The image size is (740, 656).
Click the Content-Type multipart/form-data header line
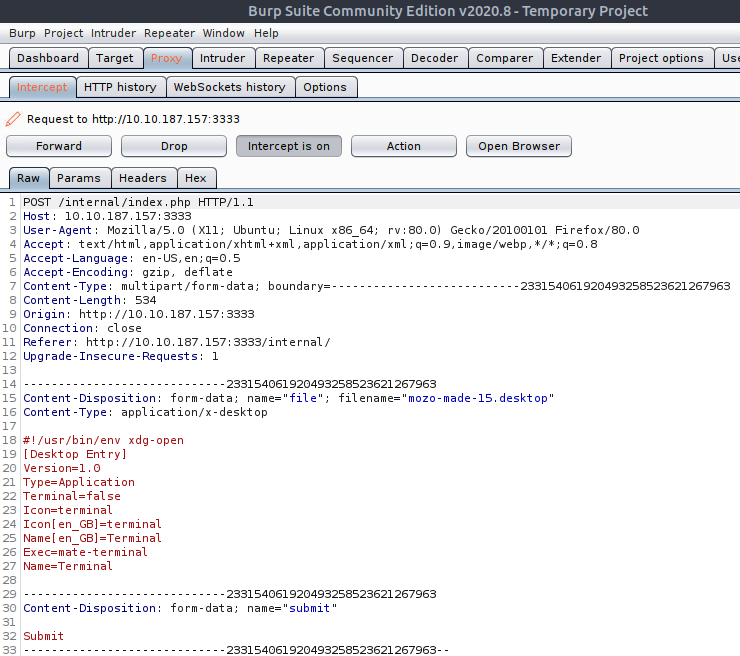point(377,286)
